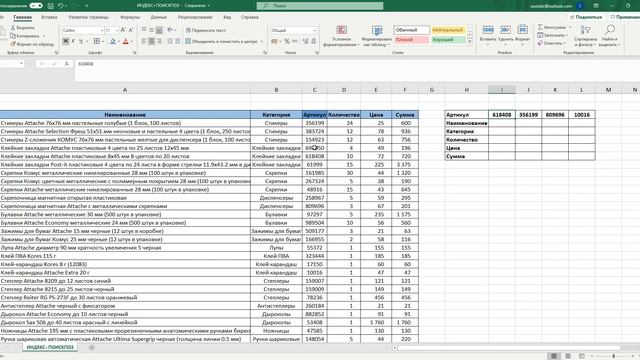Image resolution: width=640 pixels, height=360 pixels.
Task: Click the Accounting currency format icon
Action: tap(275, 41)
